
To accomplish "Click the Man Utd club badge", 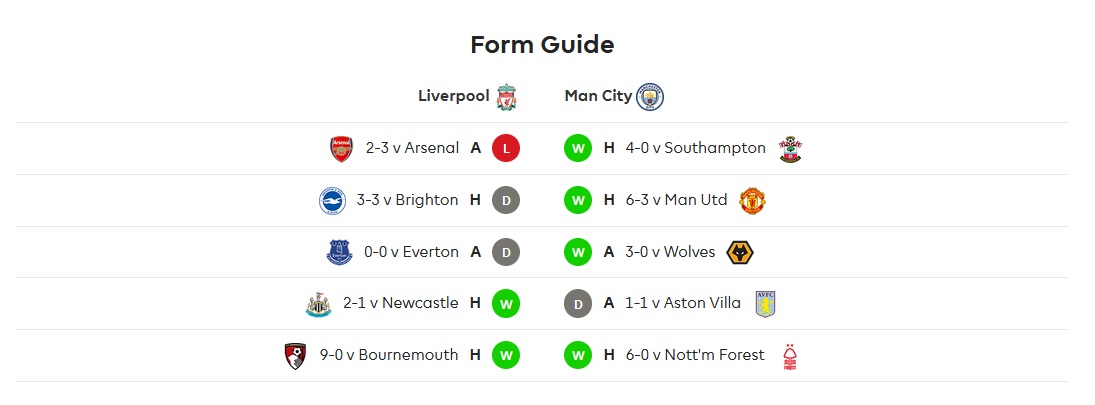I will point(753,200).
